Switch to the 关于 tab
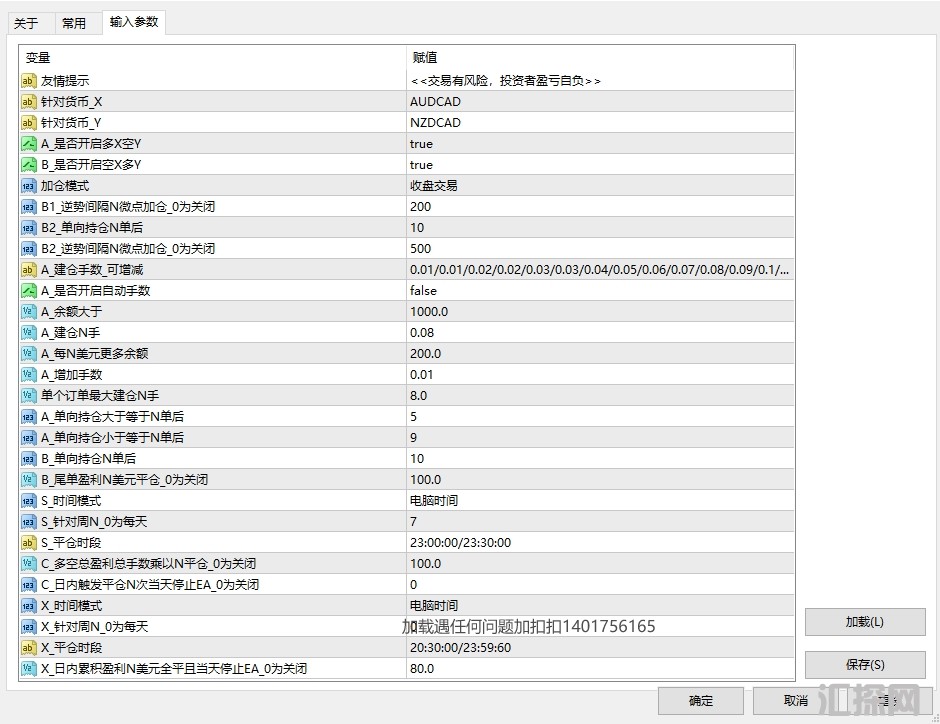940x724 pixels. click(26, 23)
